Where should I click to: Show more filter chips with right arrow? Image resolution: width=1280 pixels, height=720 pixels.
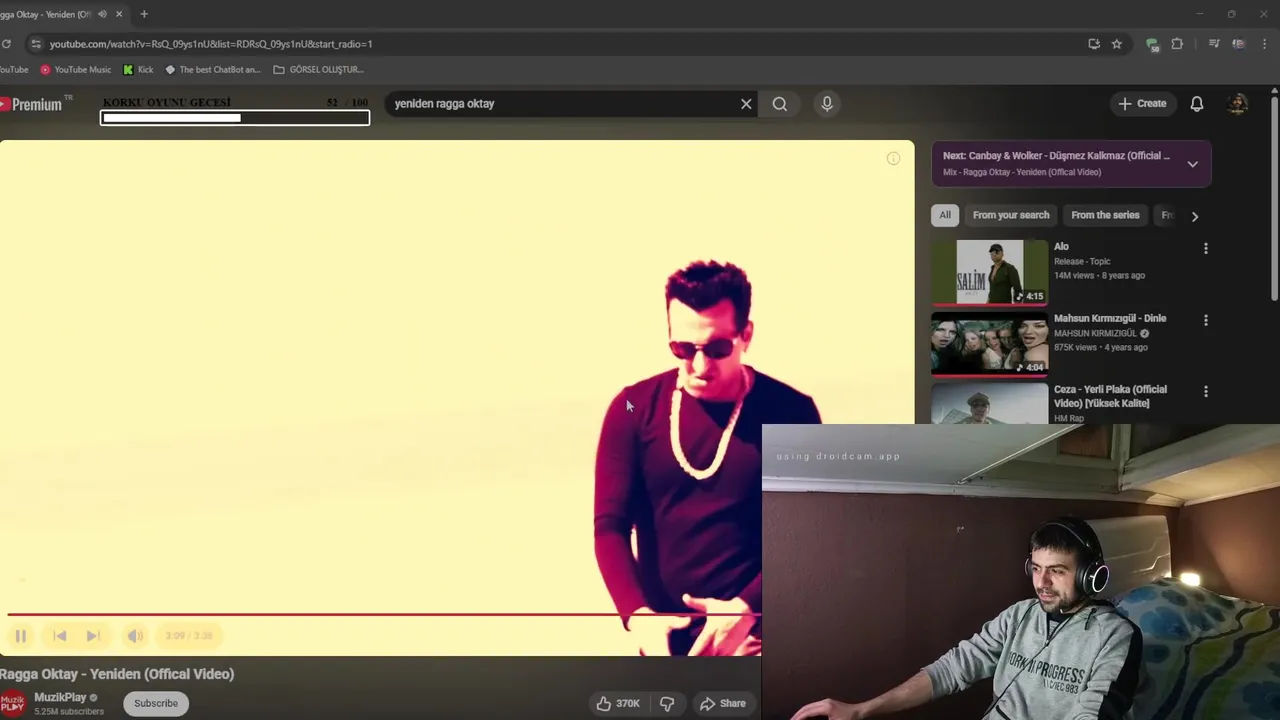click(1194, 216)
